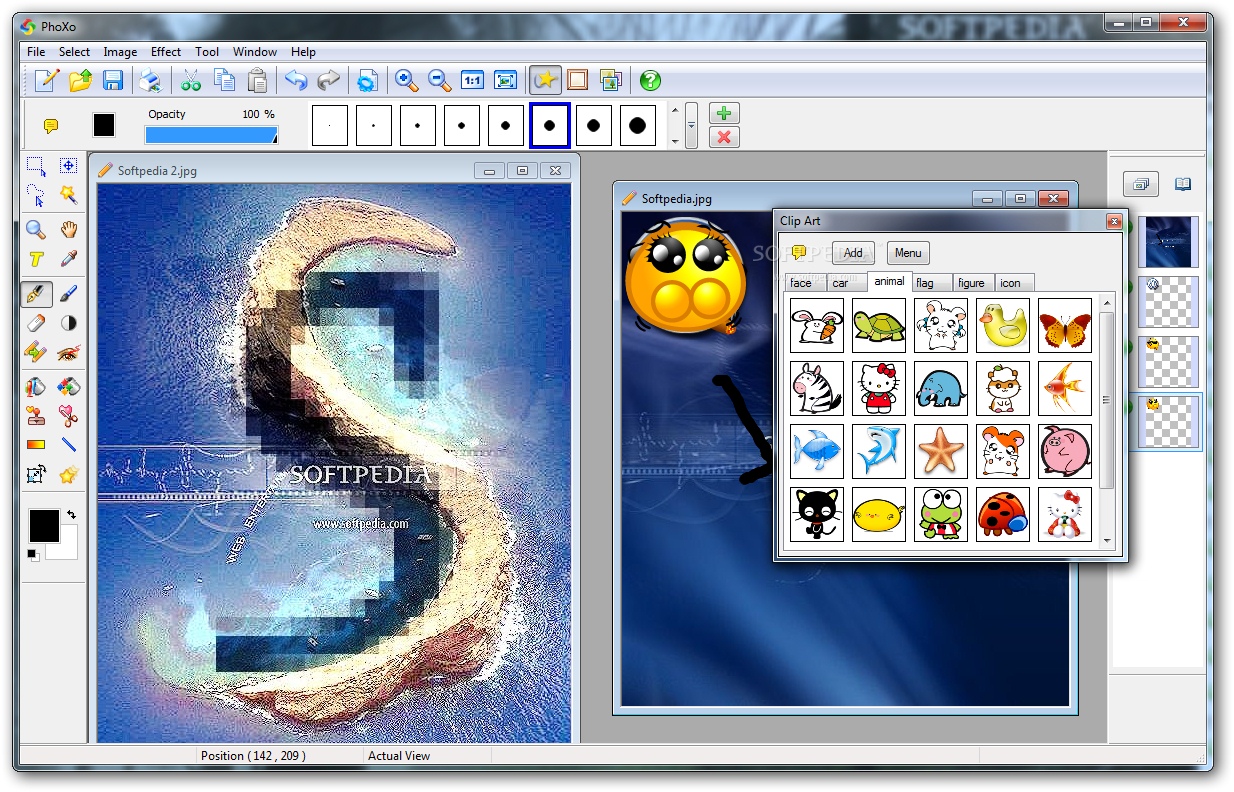
Task: Click the Add button in Clip Art
Action: pyautogui.click(x=853, y=253)
